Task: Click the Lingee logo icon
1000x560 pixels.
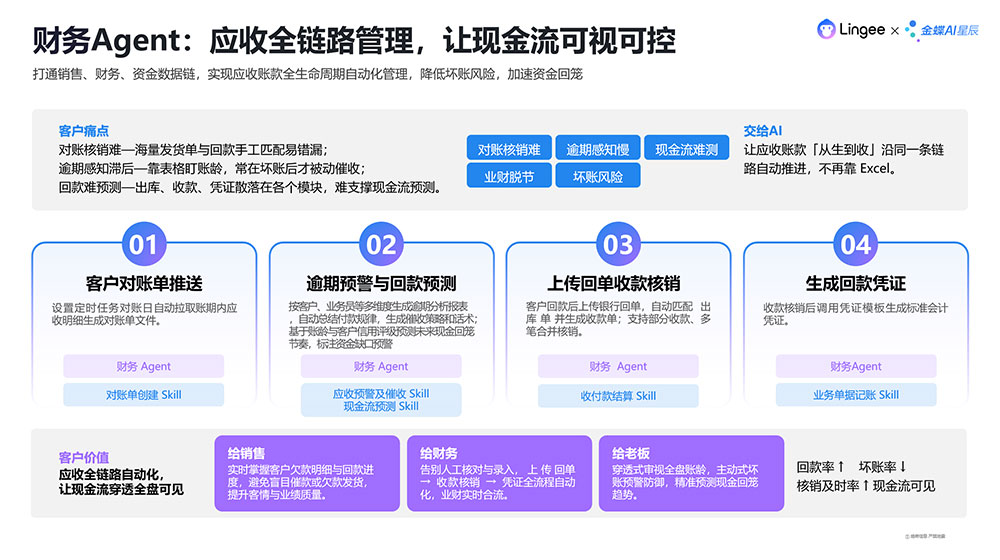Action: click(826, 29)
